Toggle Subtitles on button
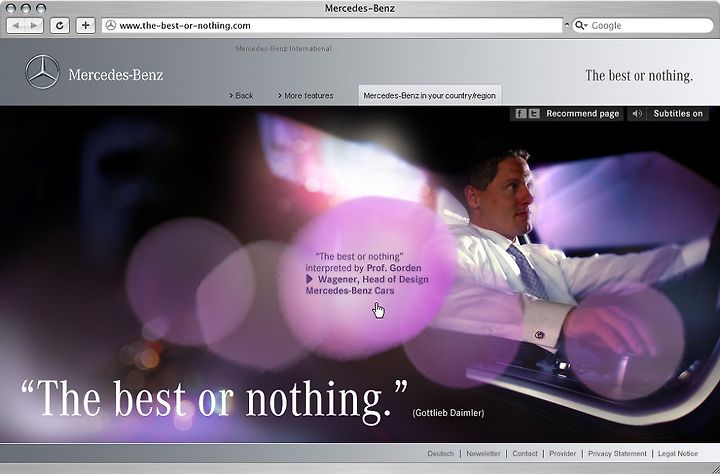 678,113
